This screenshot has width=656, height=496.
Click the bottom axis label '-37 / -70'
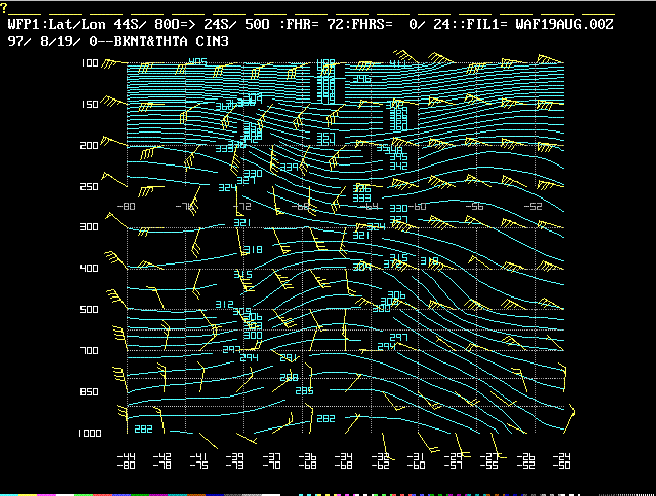tap(271, 461)
